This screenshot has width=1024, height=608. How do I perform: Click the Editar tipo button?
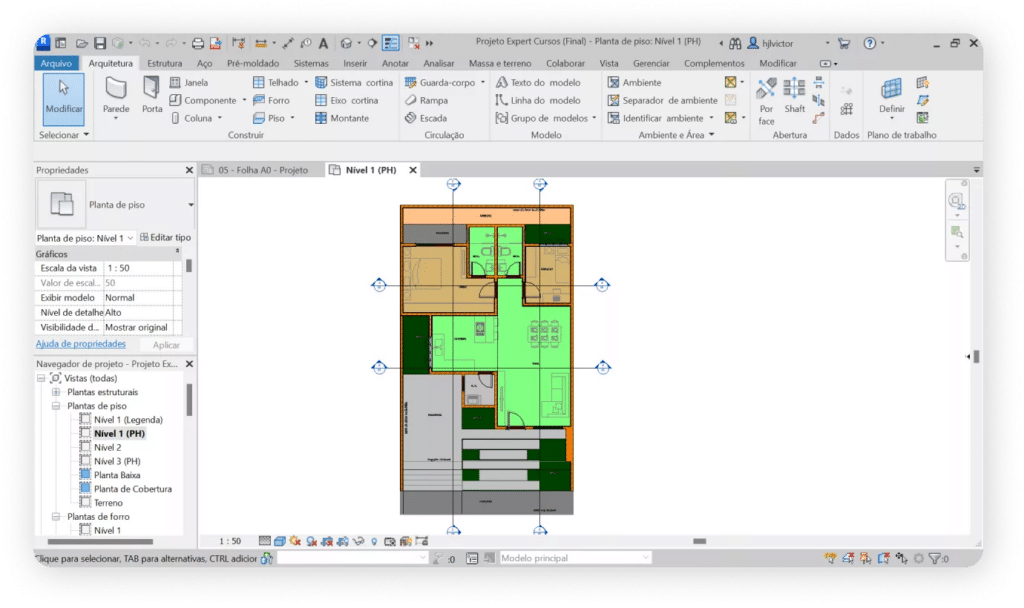pos(165,238)
